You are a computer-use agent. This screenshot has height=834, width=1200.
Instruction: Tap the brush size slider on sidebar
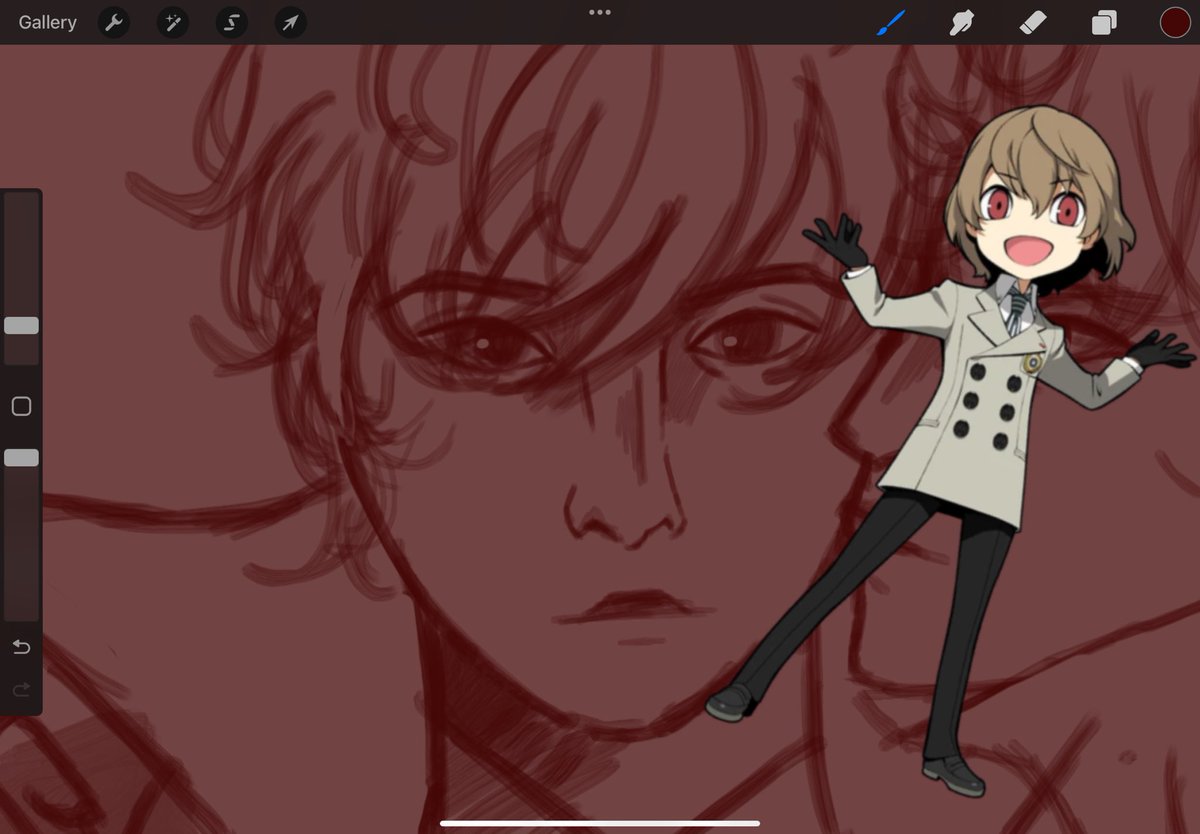tap(21, 325)
